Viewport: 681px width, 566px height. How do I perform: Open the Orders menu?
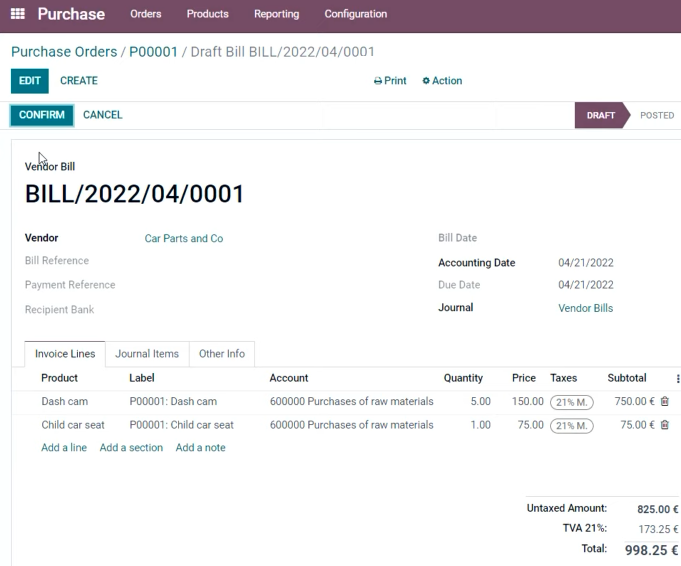[x=145, y=14]
